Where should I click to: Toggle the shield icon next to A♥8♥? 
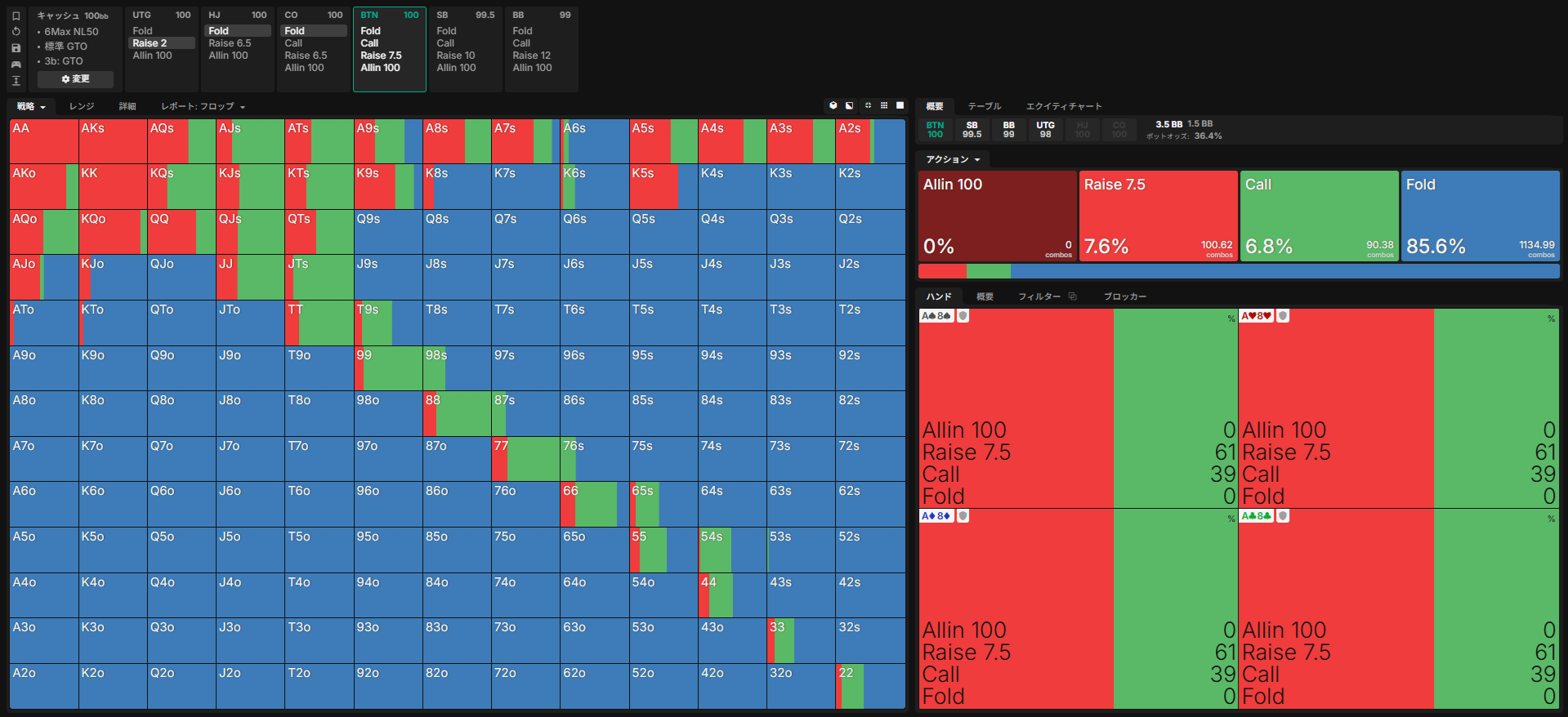click(1284, 316)
